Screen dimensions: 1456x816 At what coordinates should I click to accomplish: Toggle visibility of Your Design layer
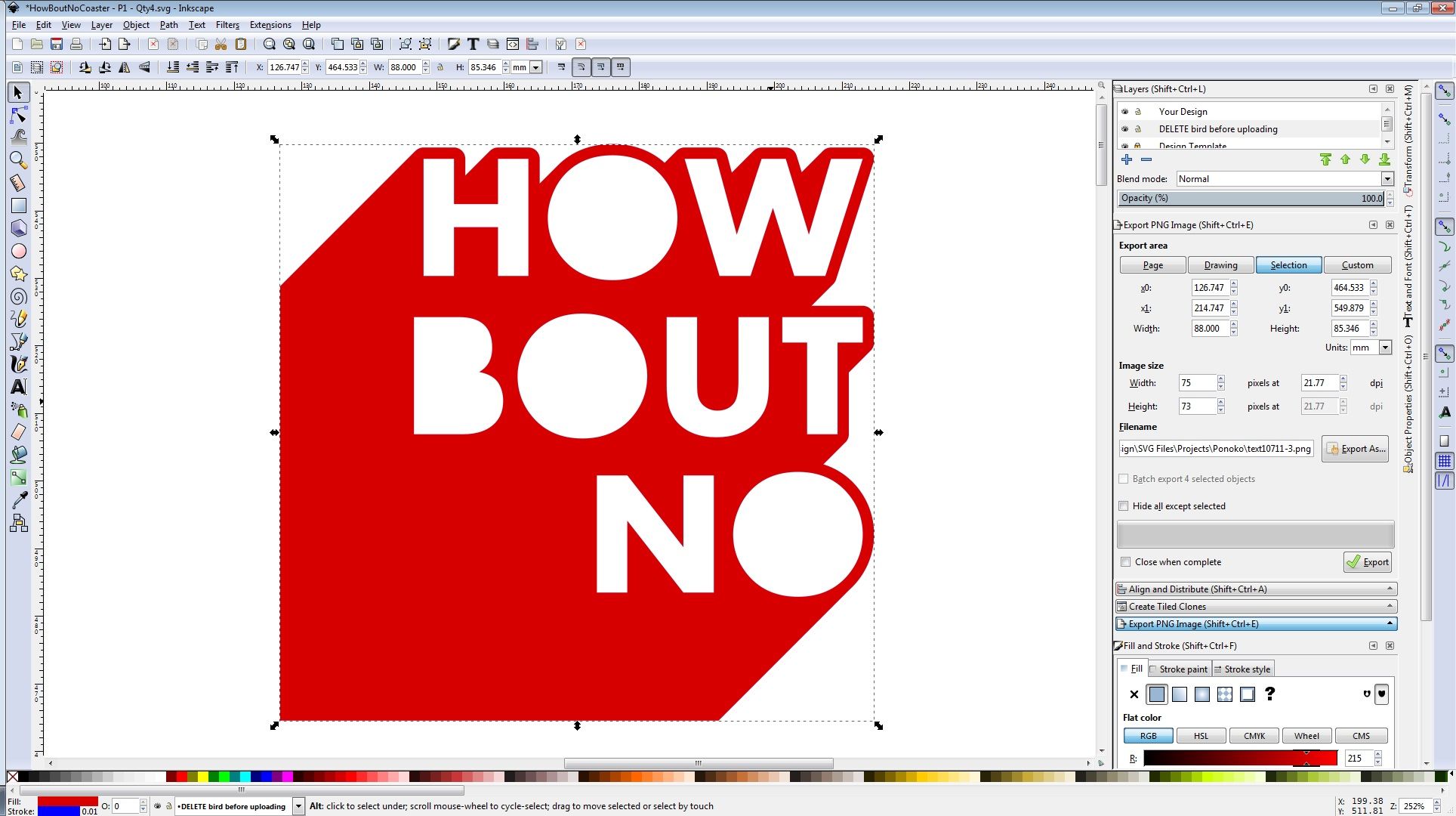[x=1124, y=112]
